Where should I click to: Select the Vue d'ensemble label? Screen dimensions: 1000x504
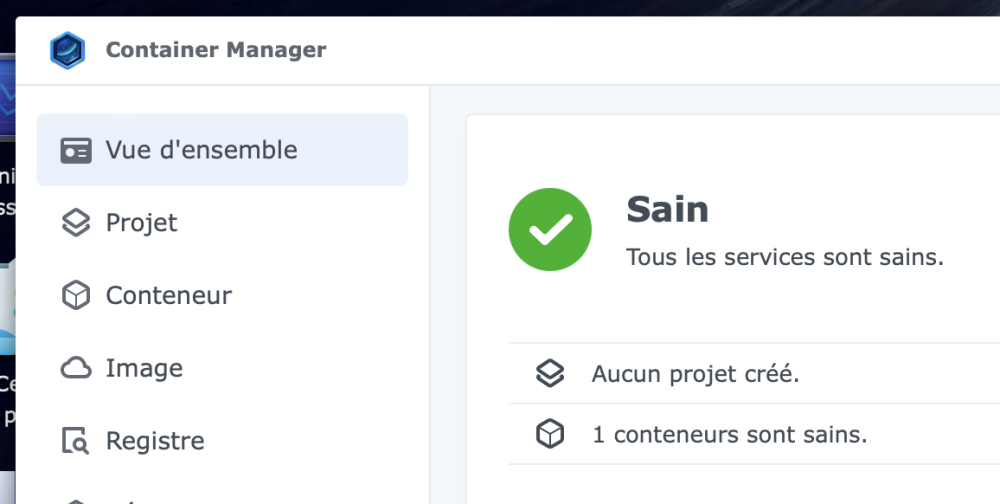(201, 150)
